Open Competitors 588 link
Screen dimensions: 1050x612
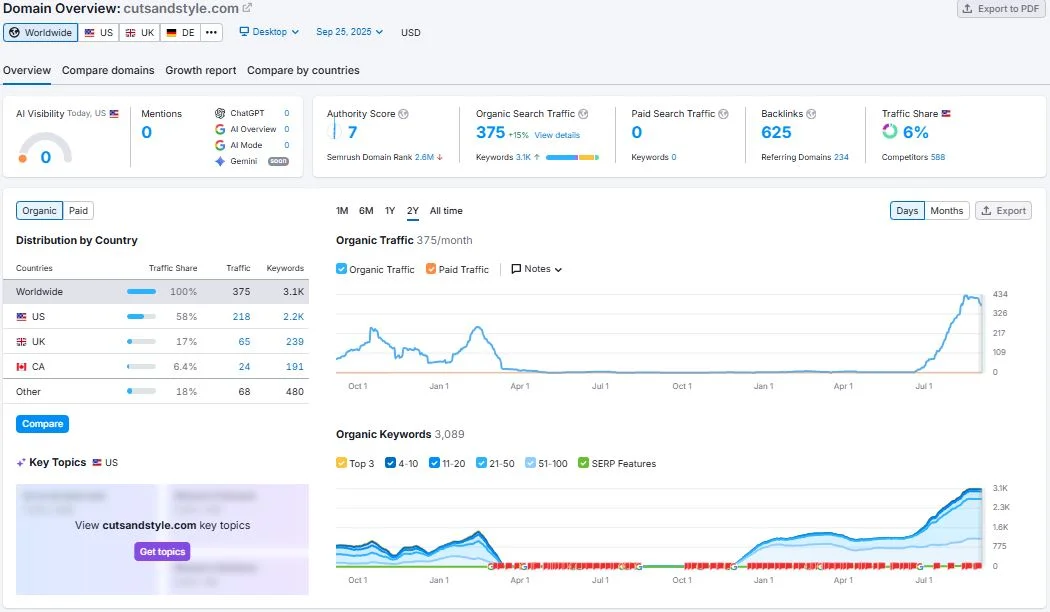coord(938,157)
